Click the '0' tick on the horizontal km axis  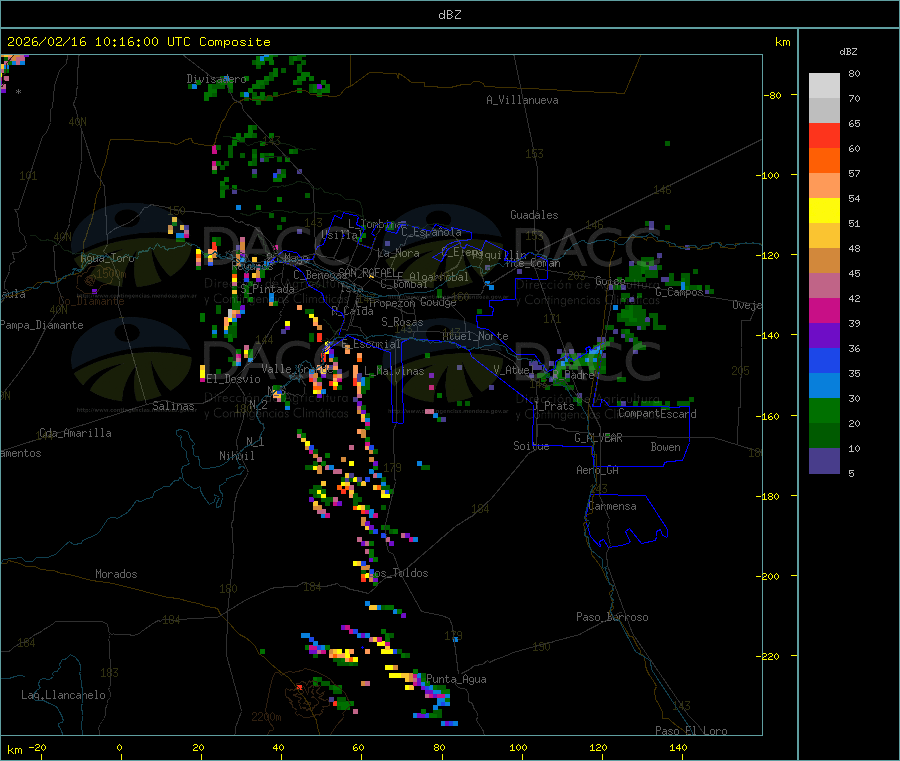[x=119, y=747]
